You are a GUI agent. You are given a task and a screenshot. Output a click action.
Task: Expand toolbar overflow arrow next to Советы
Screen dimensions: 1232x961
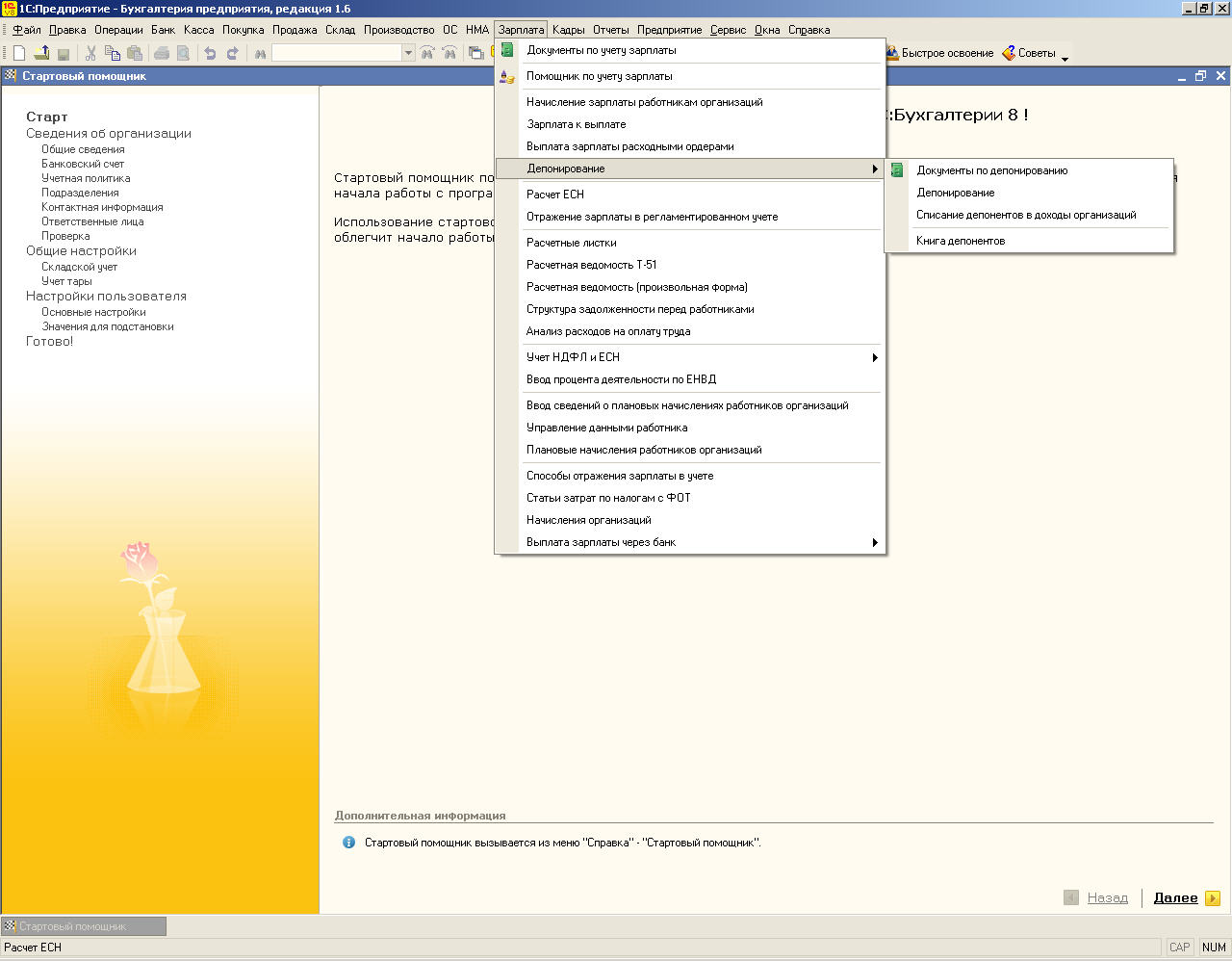[x=1065, y=59]
